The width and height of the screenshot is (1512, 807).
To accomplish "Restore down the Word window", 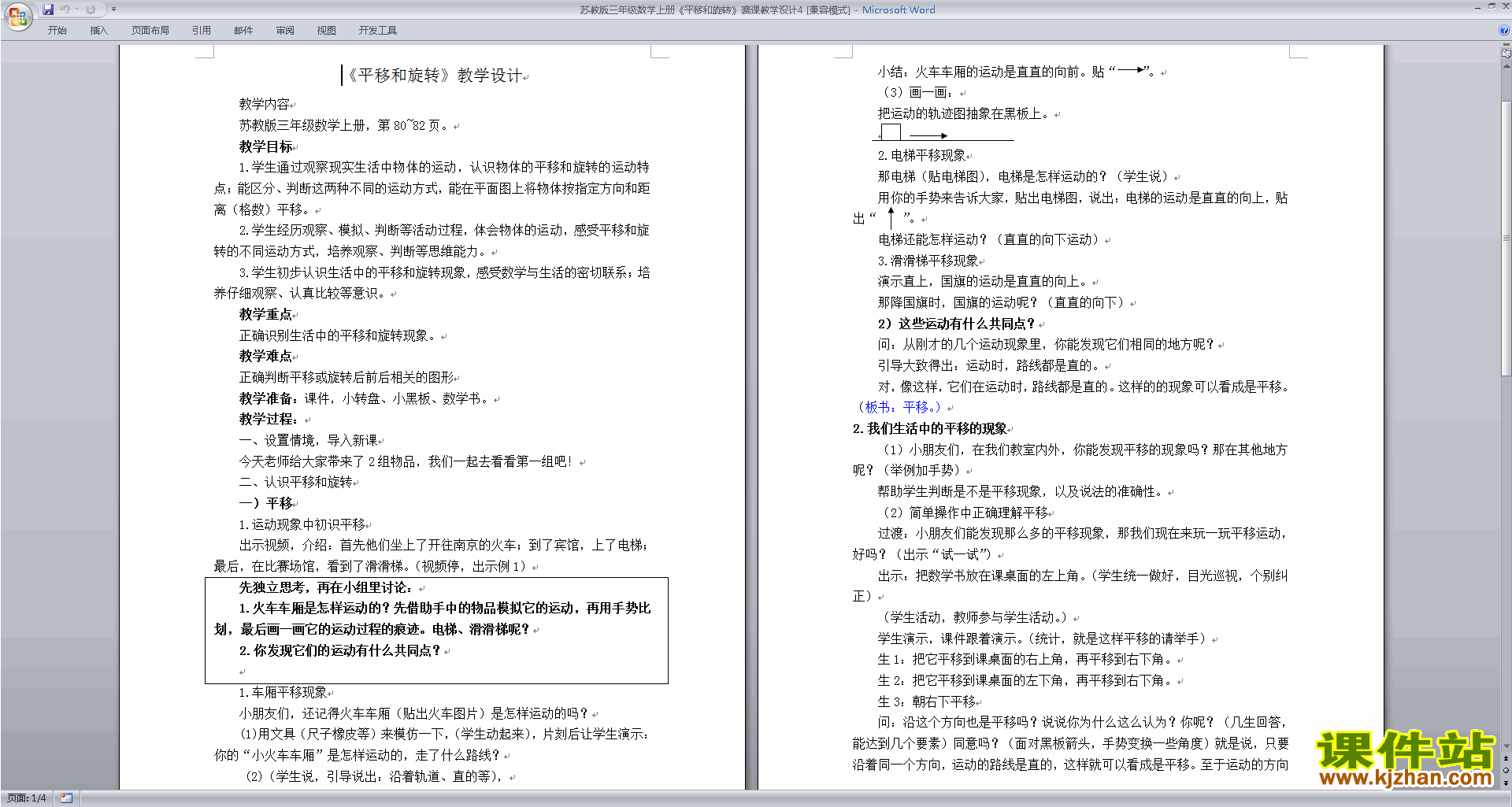I will [x=1492, y=6].
